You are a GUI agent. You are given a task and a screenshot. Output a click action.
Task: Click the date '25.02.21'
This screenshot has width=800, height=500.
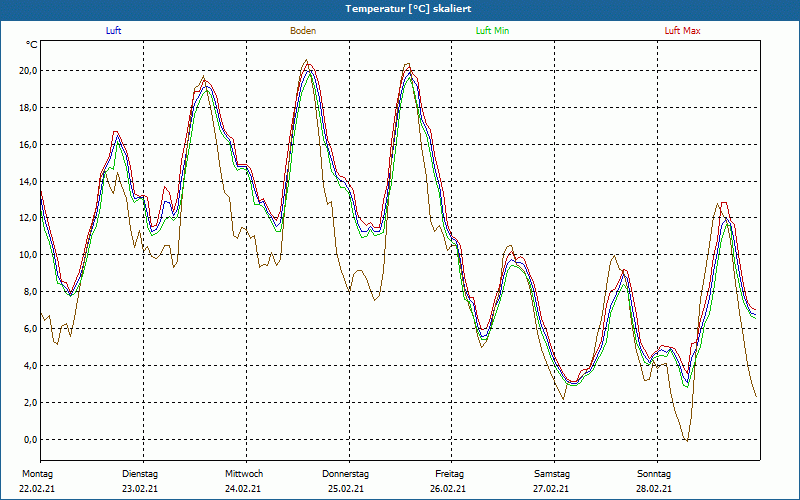pyautogui.click(x=346, y=489)
